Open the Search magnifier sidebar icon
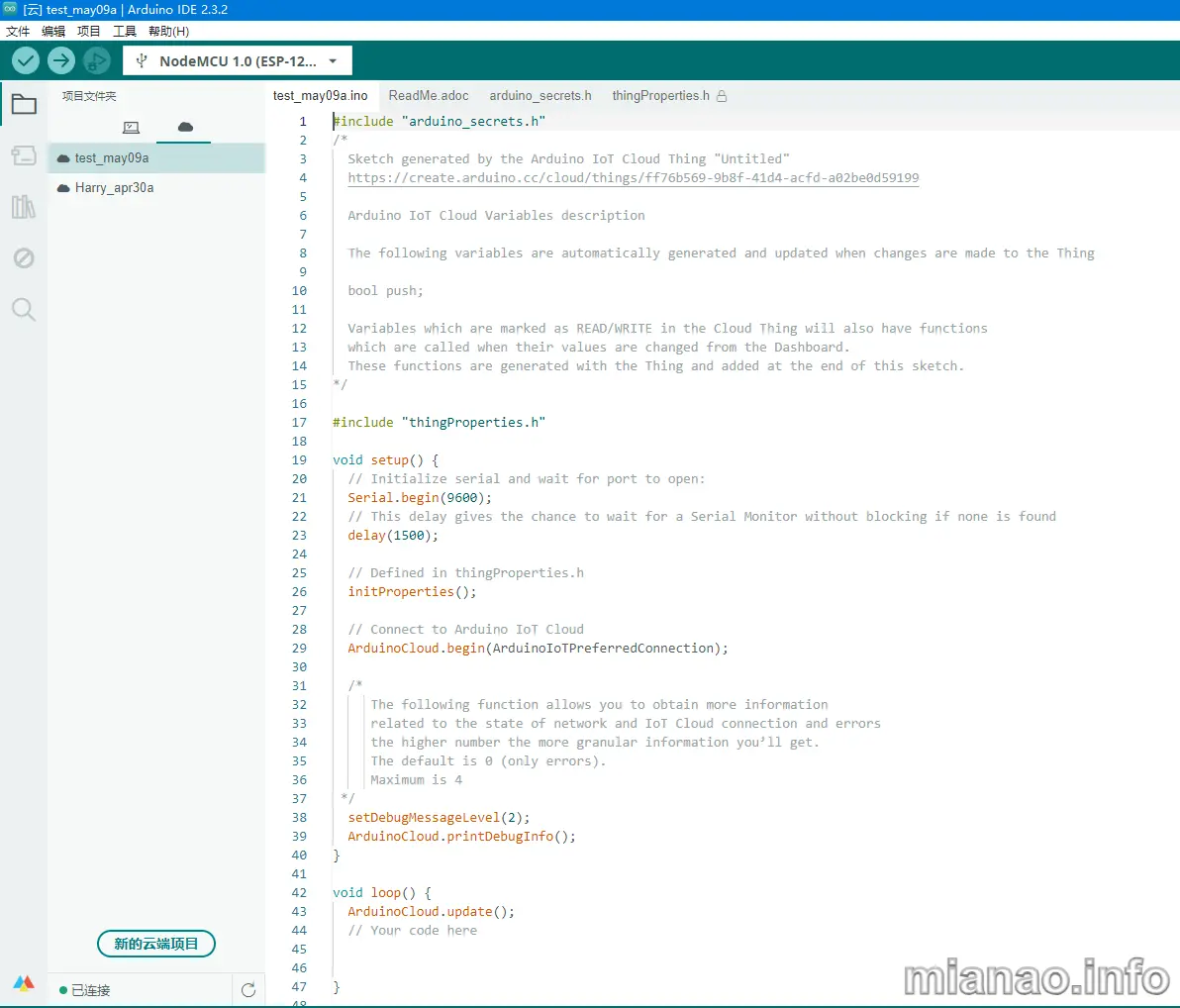1180x1008 pixels. click(24, 310)
